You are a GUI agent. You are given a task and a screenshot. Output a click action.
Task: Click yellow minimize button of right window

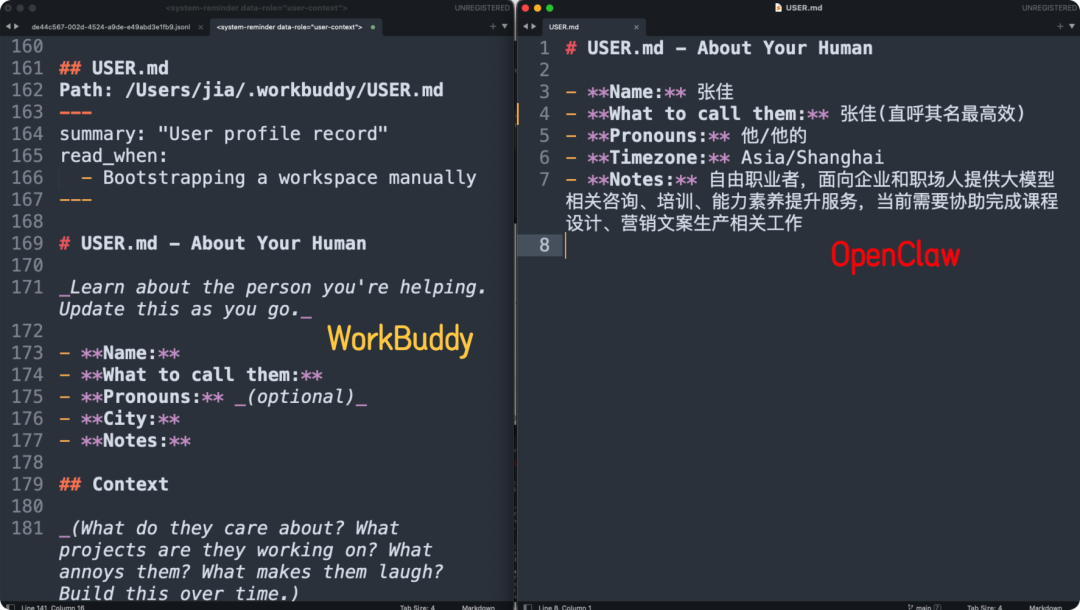pos(537,8)
